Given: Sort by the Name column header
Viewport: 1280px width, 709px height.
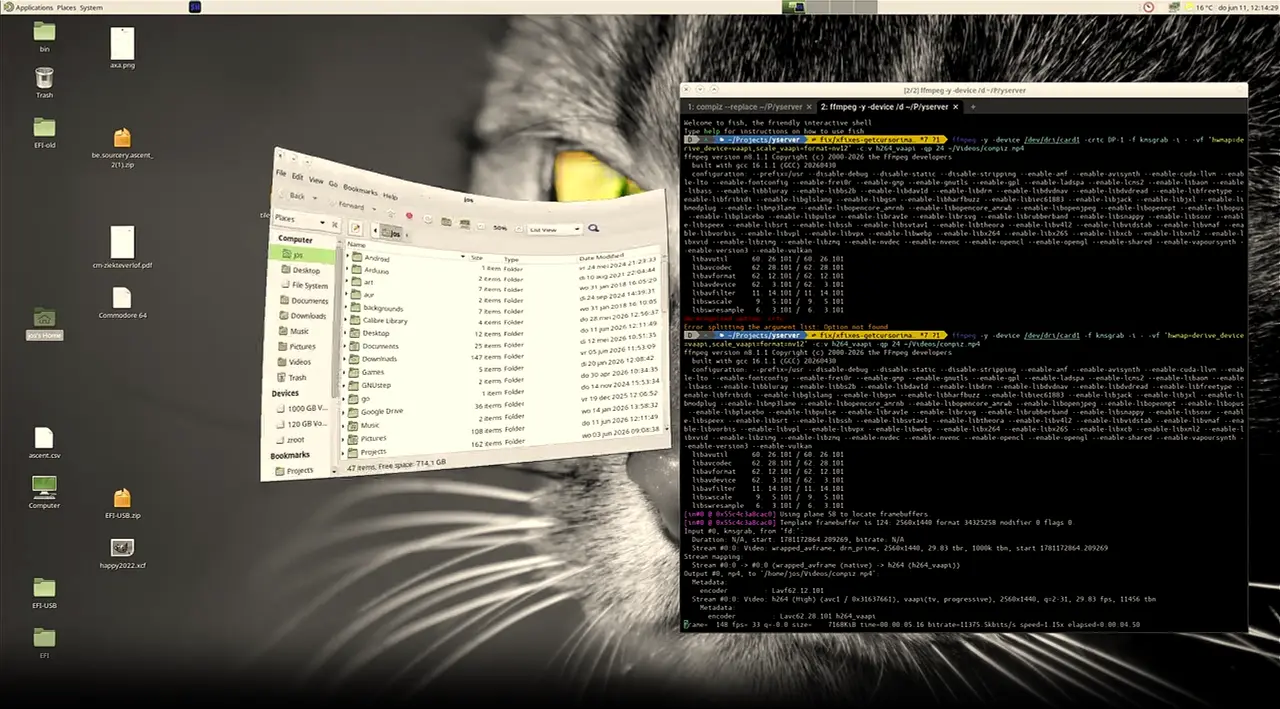Looking at the screenshot, I should [x=356, y=245].
